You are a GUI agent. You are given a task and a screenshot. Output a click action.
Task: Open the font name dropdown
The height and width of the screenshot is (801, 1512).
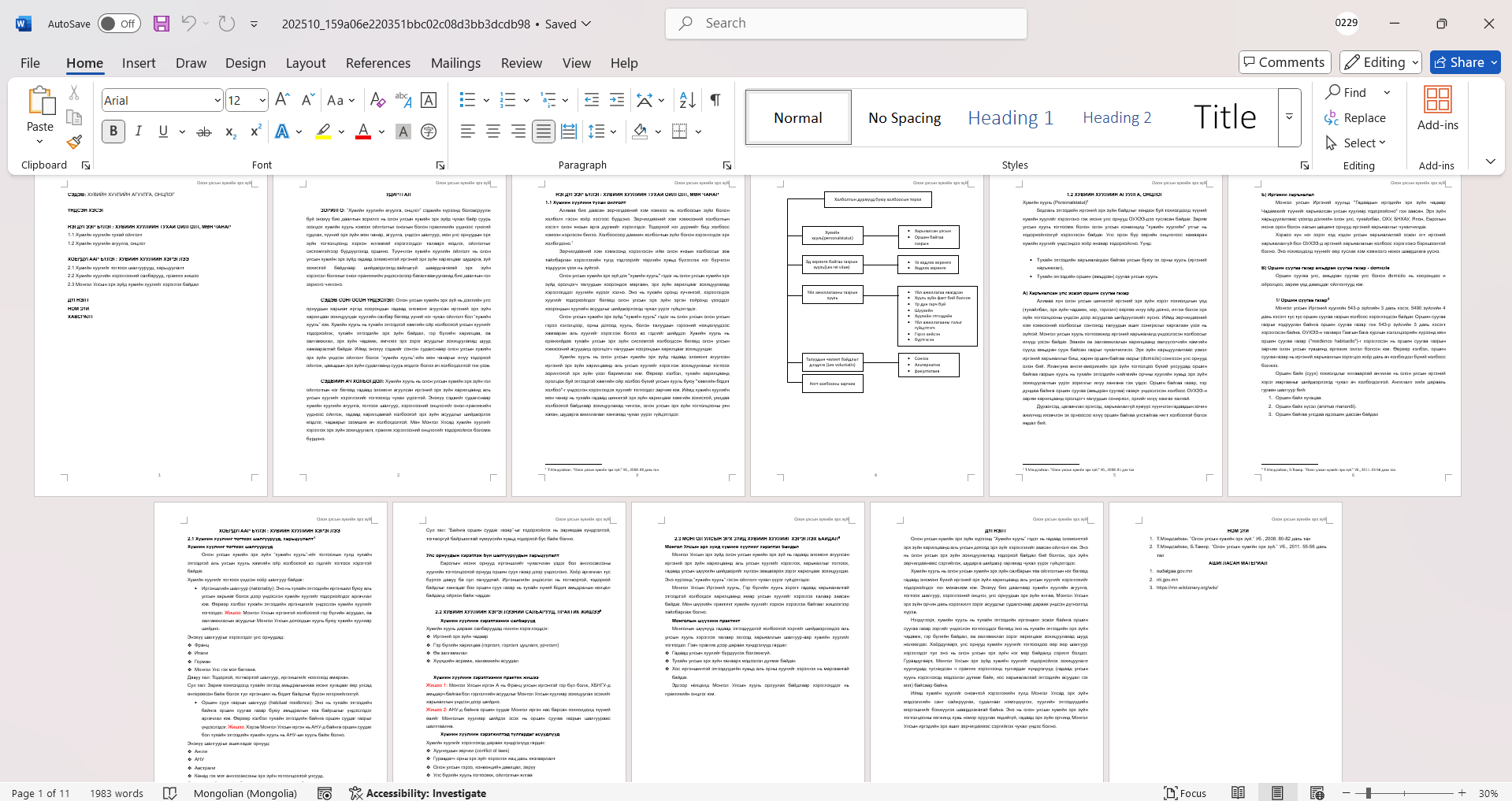(217, 100)
